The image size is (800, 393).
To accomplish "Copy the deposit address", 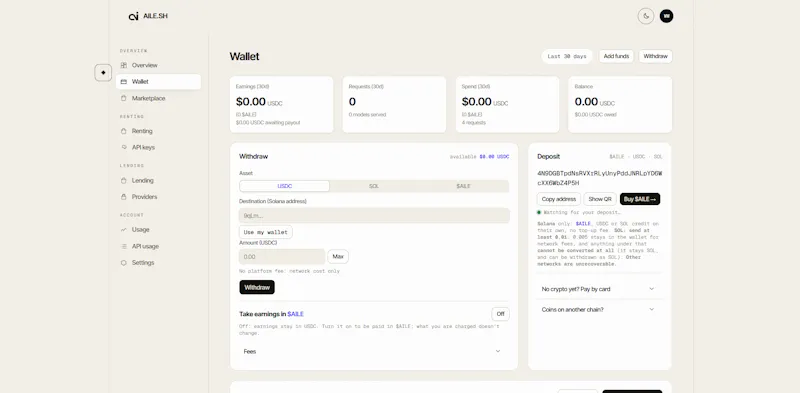I will [559, 199].
